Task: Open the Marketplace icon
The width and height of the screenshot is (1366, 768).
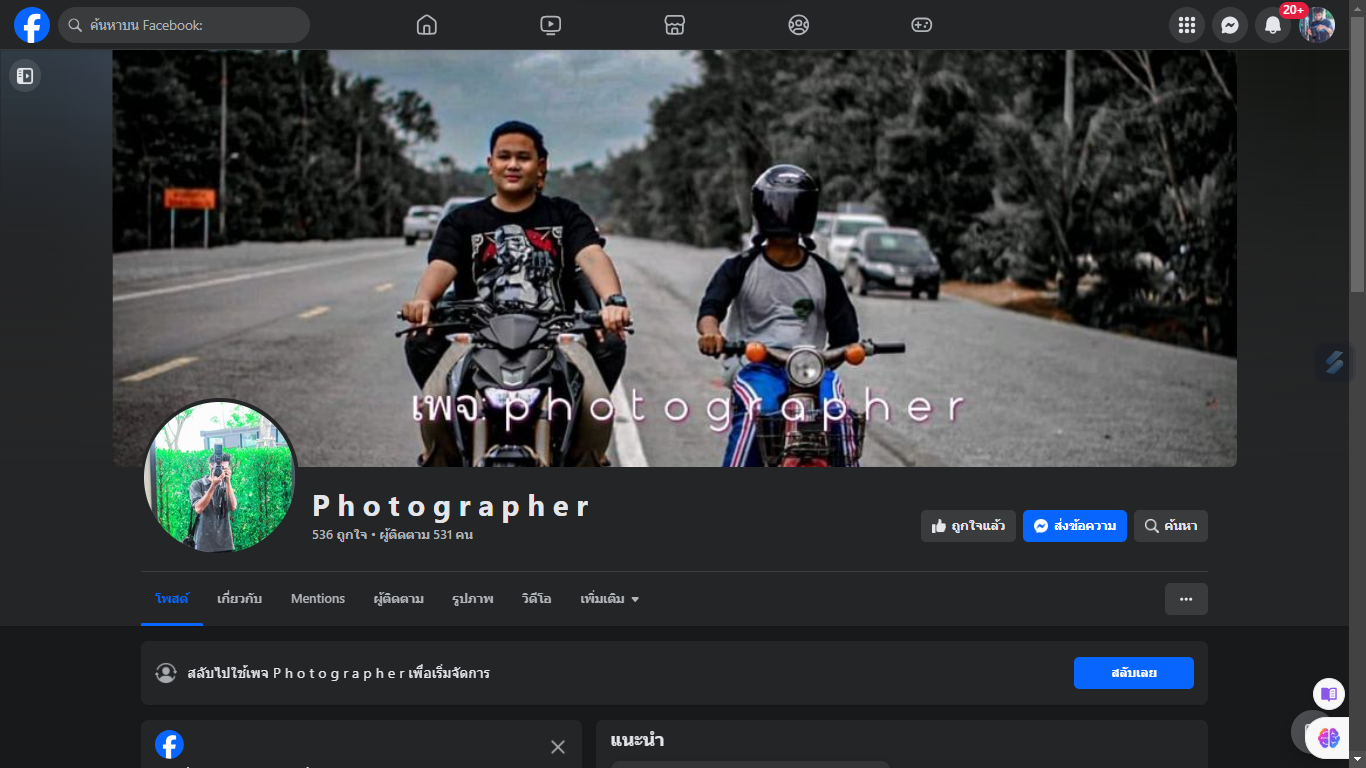Action: 674,25
